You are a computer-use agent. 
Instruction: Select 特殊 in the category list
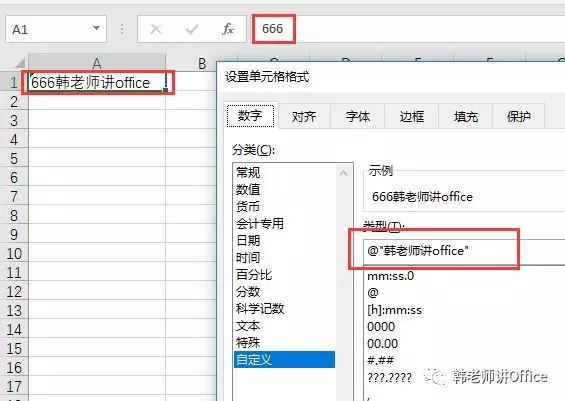[x=285, y=343]
